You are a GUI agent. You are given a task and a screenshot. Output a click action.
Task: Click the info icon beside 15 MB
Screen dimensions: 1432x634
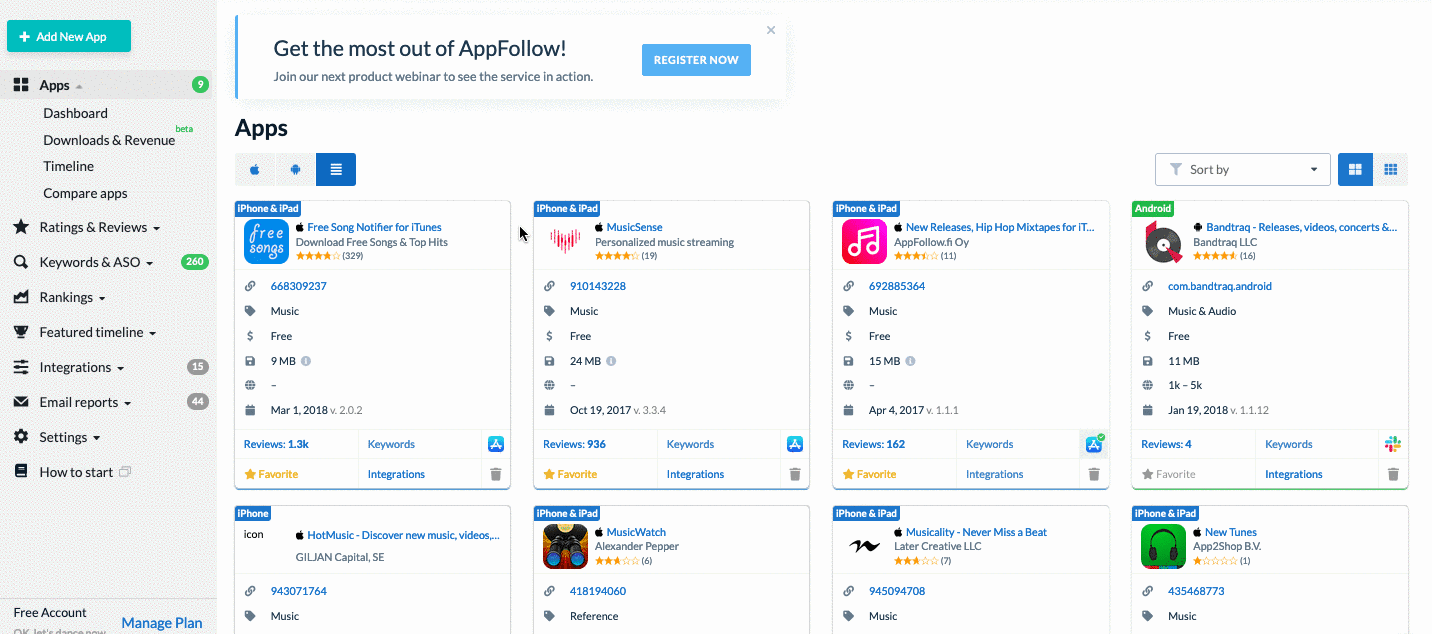pos(910,361)
